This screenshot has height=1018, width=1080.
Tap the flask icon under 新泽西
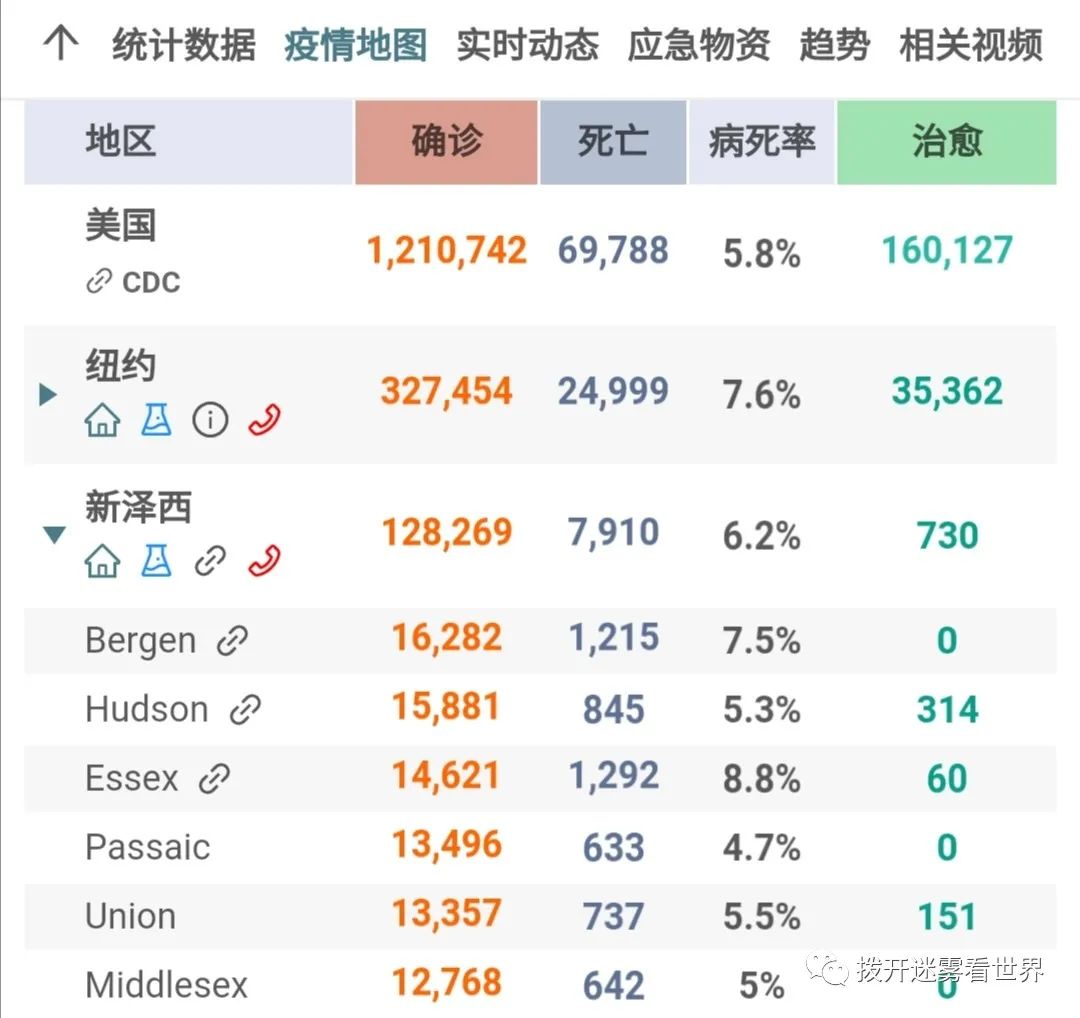[156, 562]
